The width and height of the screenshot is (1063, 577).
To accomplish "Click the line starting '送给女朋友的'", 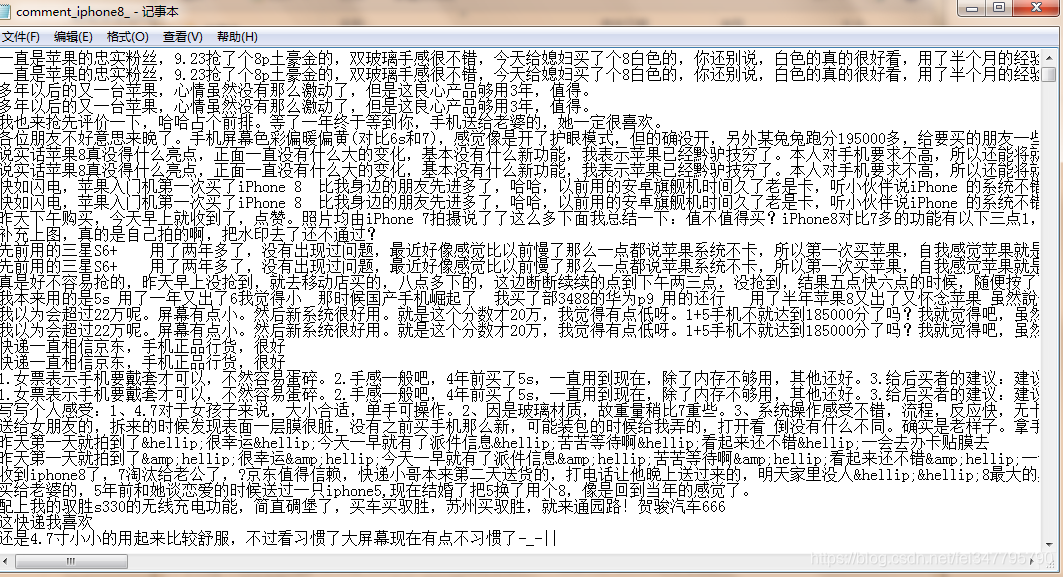I will point(520,426).
